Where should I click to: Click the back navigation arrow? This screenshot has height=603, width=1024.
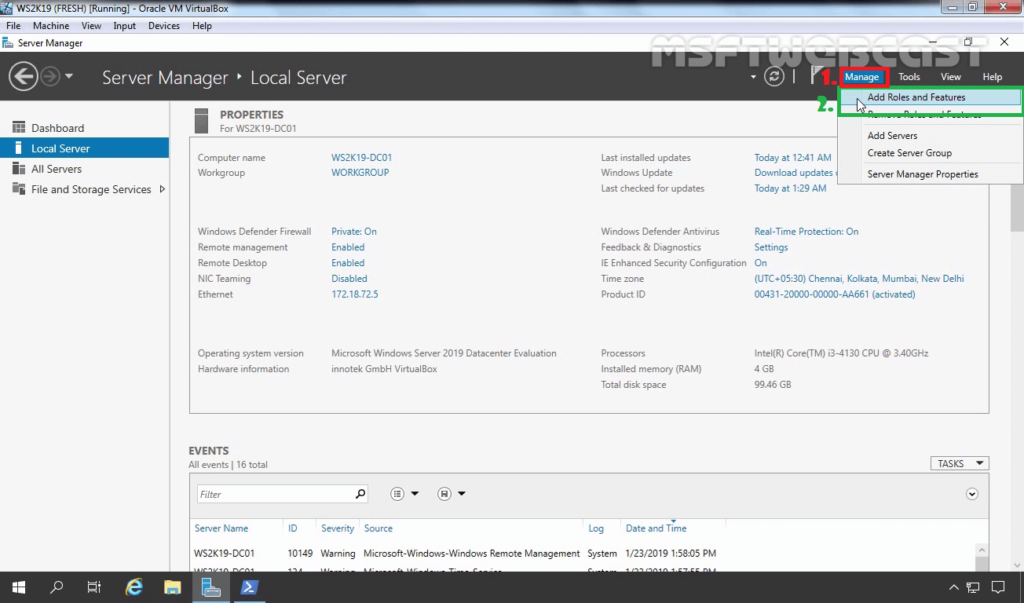(x=23, y=76)
